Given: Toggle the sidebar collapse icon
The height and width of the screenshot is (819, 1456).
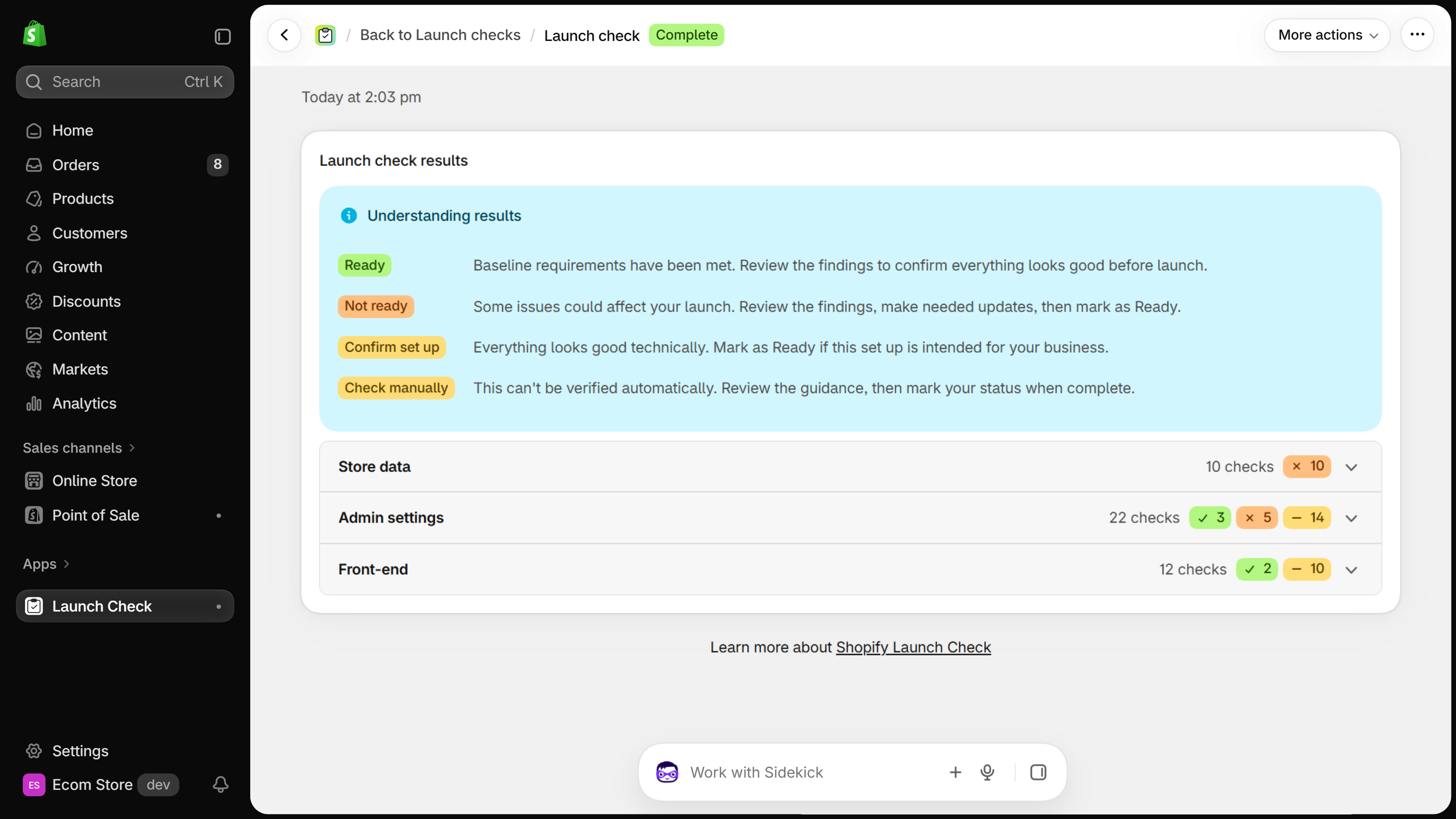Looking at the screenshot, I should click(x=222, y=37).
